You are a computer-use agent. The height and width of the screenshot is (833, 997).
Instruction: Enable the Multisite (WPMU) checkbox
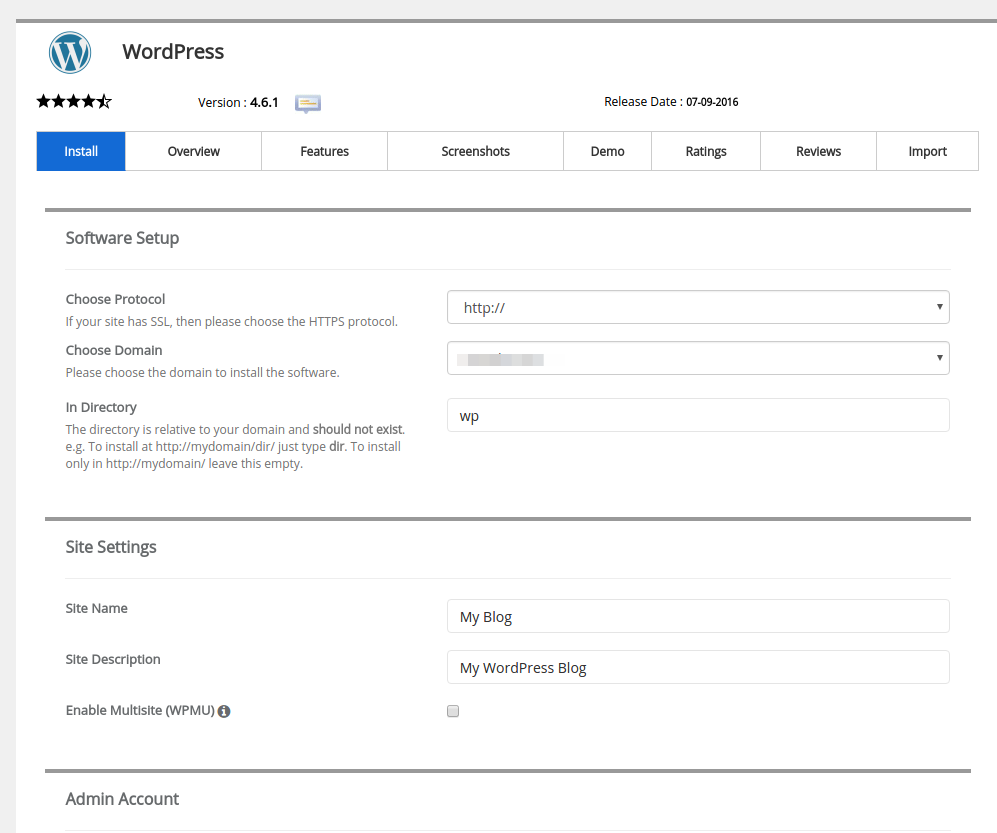[x=453, y=711]
